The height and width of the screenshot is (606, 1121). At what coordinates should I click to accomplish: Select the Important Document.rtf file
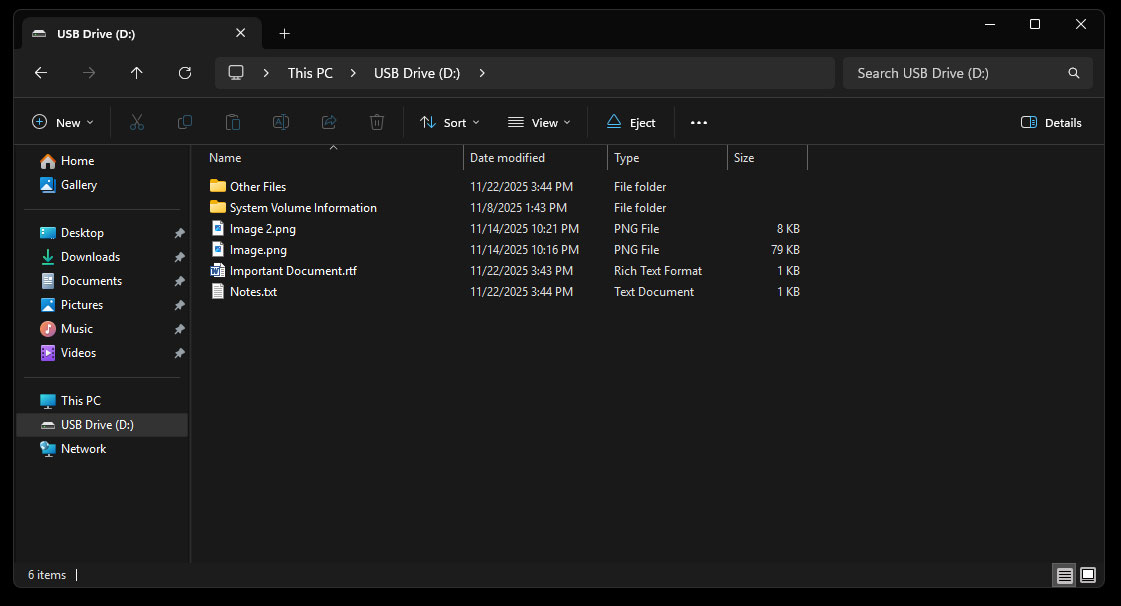(x=293, y=271)
